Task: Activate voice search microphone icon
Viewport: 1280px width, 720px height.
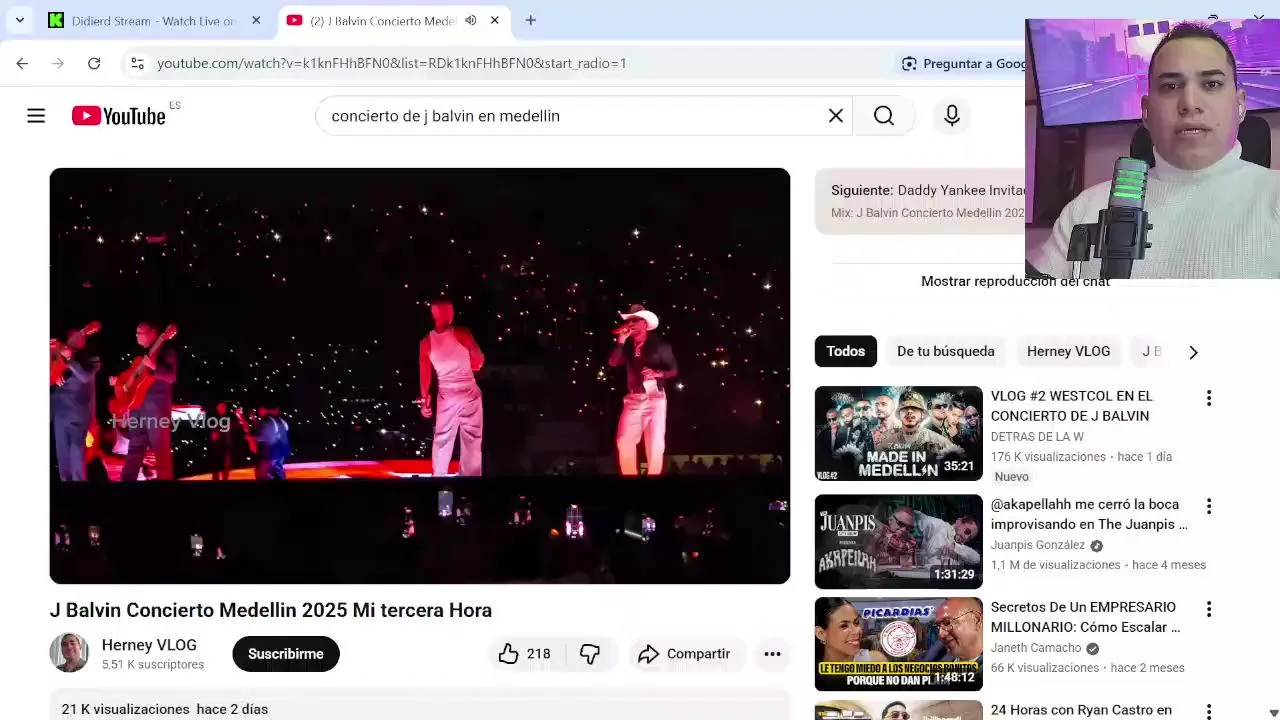Action: coord(952,116)
